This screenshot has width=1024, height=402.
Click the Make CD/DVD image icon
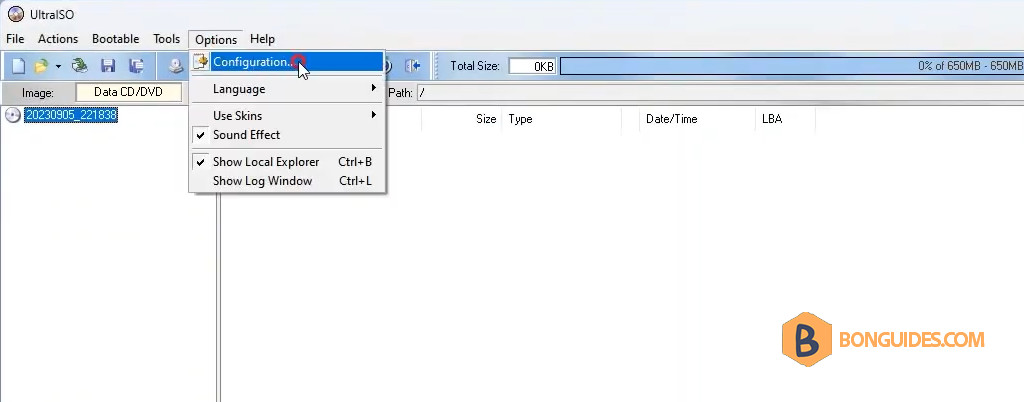pyautogui.click(x=176, y=65)
